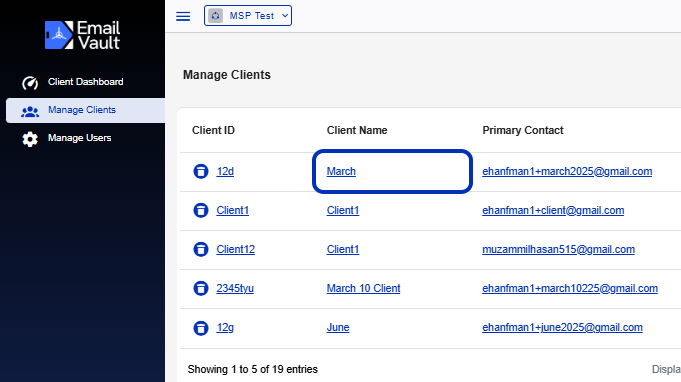The height and width of the screenshot is (382, 681).
Task: Open the Manage Clients menu item
Action: 86,110
